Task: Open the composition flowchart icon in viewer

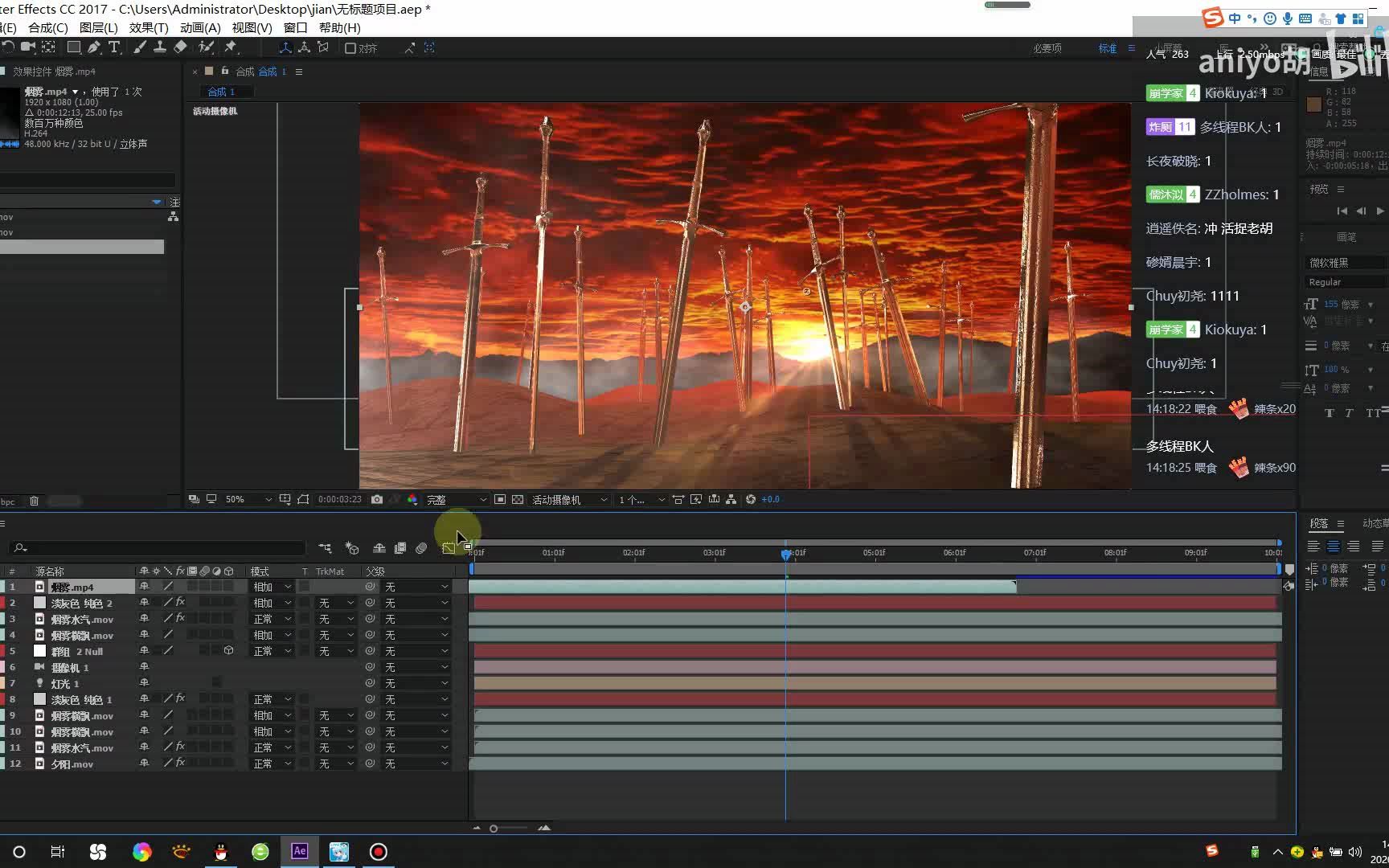Action: pyautogui.click(x=731, y=499)
